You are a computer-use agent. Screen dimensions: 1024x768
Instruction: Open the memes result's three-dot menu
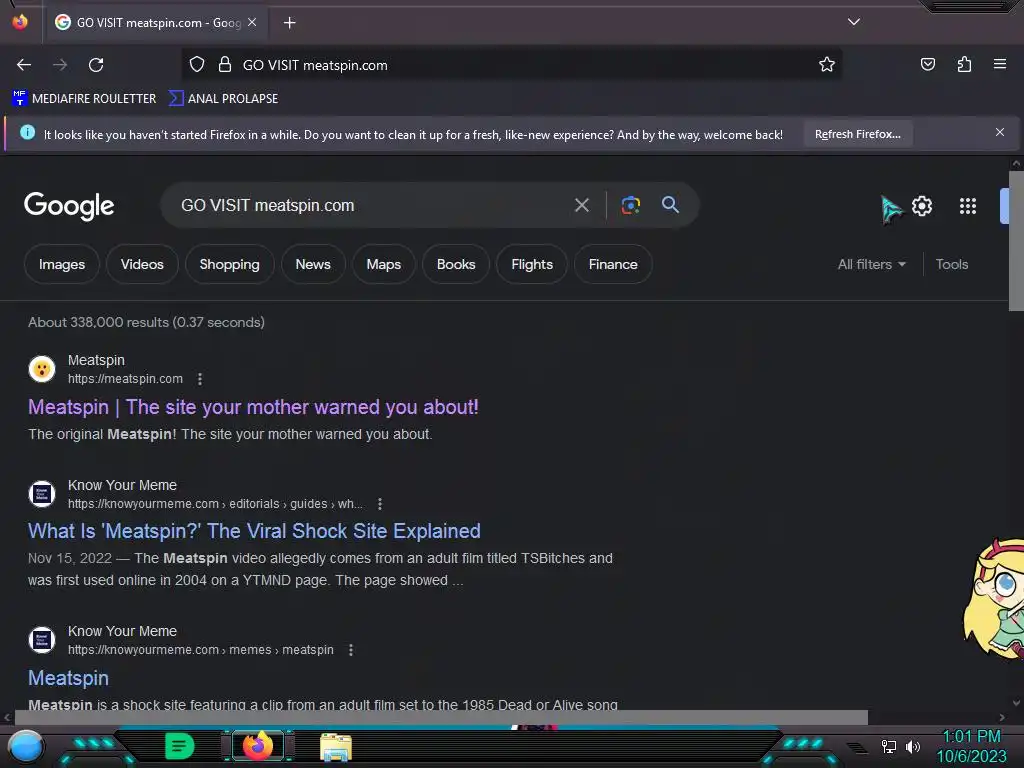click(x=351, y=650)
